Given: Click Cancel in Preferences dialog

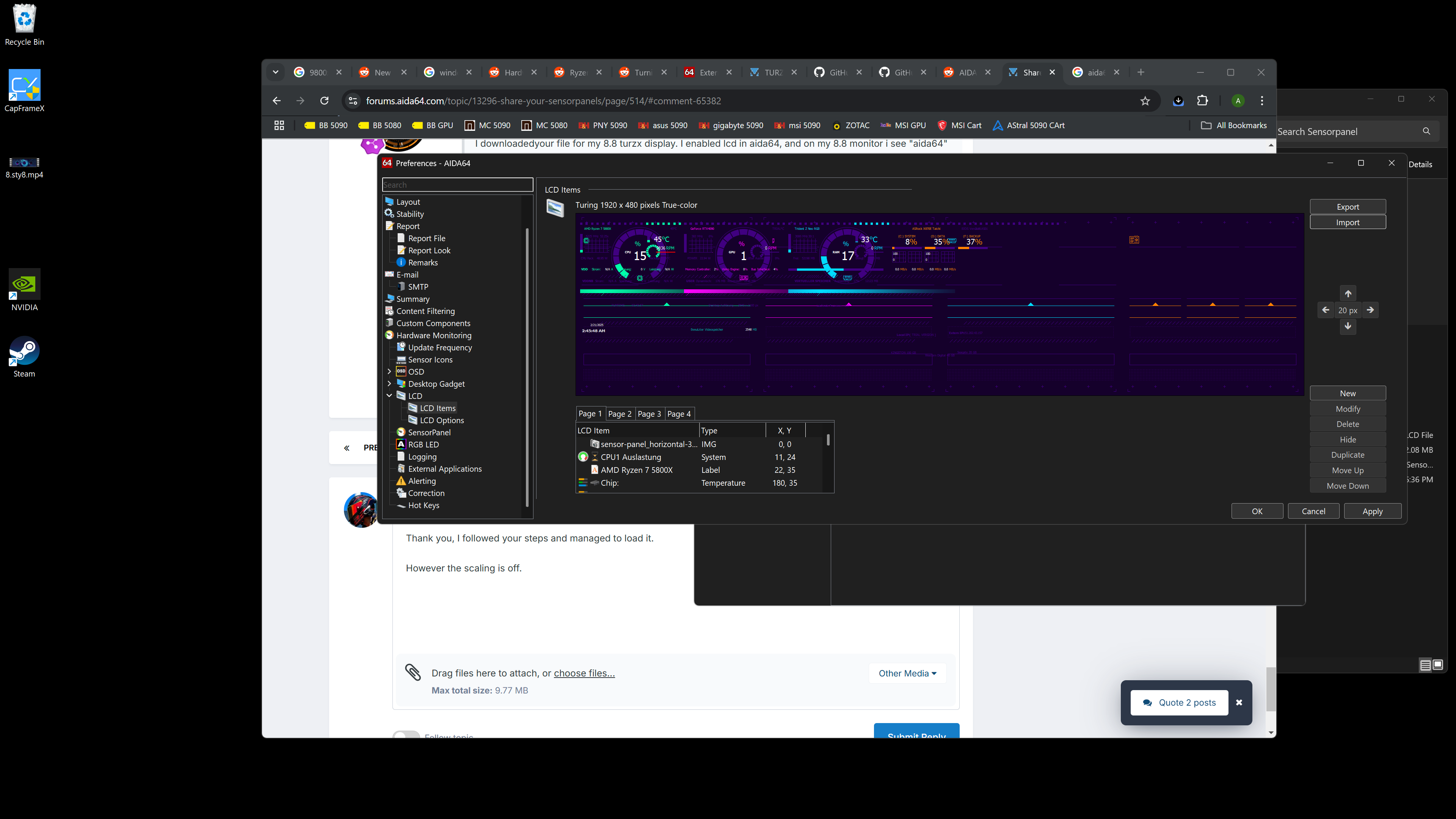Looking at the screenshot, I should 1313,511.
